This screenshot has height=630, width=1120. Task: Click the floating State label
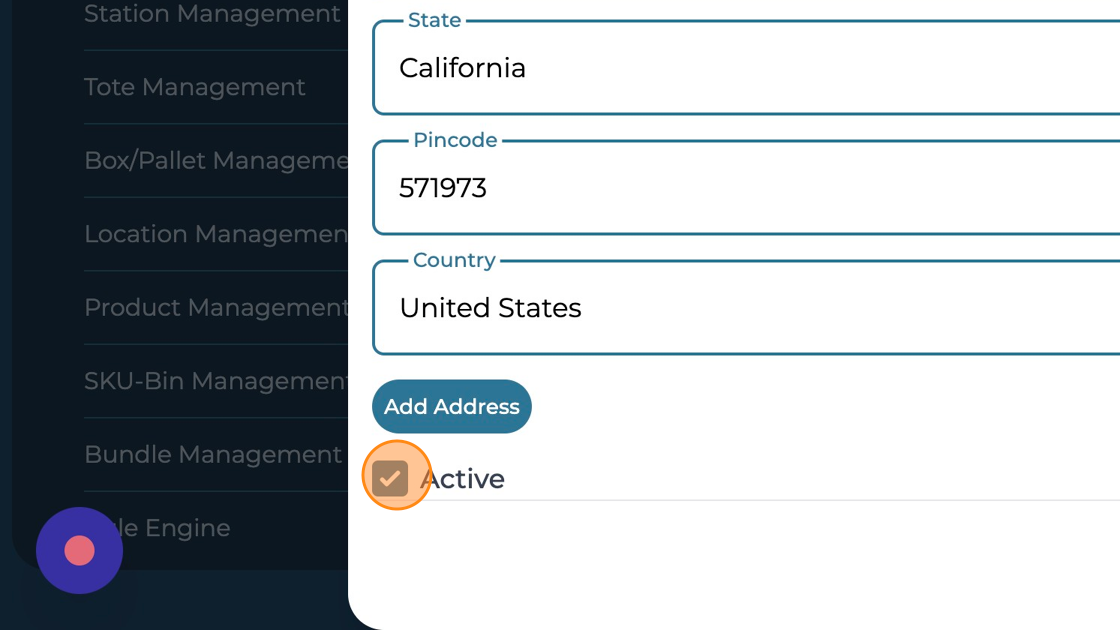click(435, 21)
